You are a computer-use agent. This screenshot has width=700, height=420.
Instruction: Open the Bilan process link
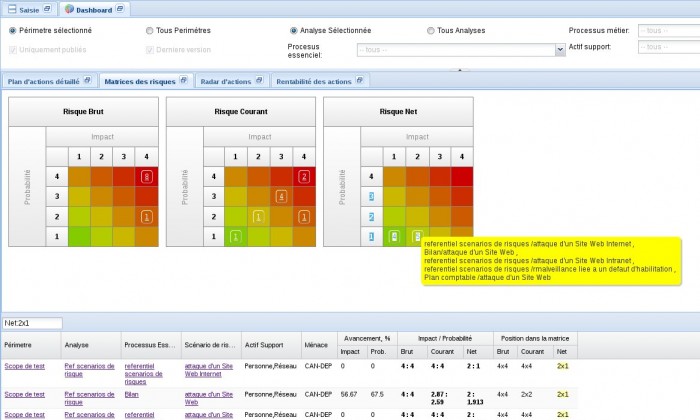click(x=131, y=395)
